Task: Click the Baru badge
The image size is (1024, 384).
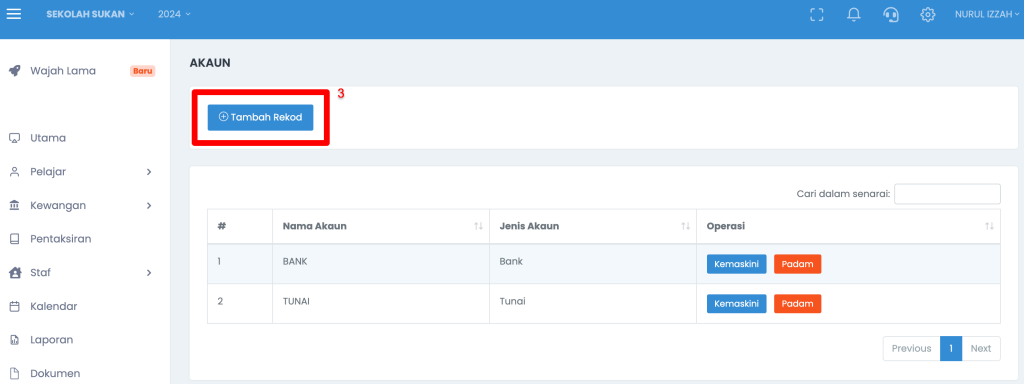Action: pos(142,71)
